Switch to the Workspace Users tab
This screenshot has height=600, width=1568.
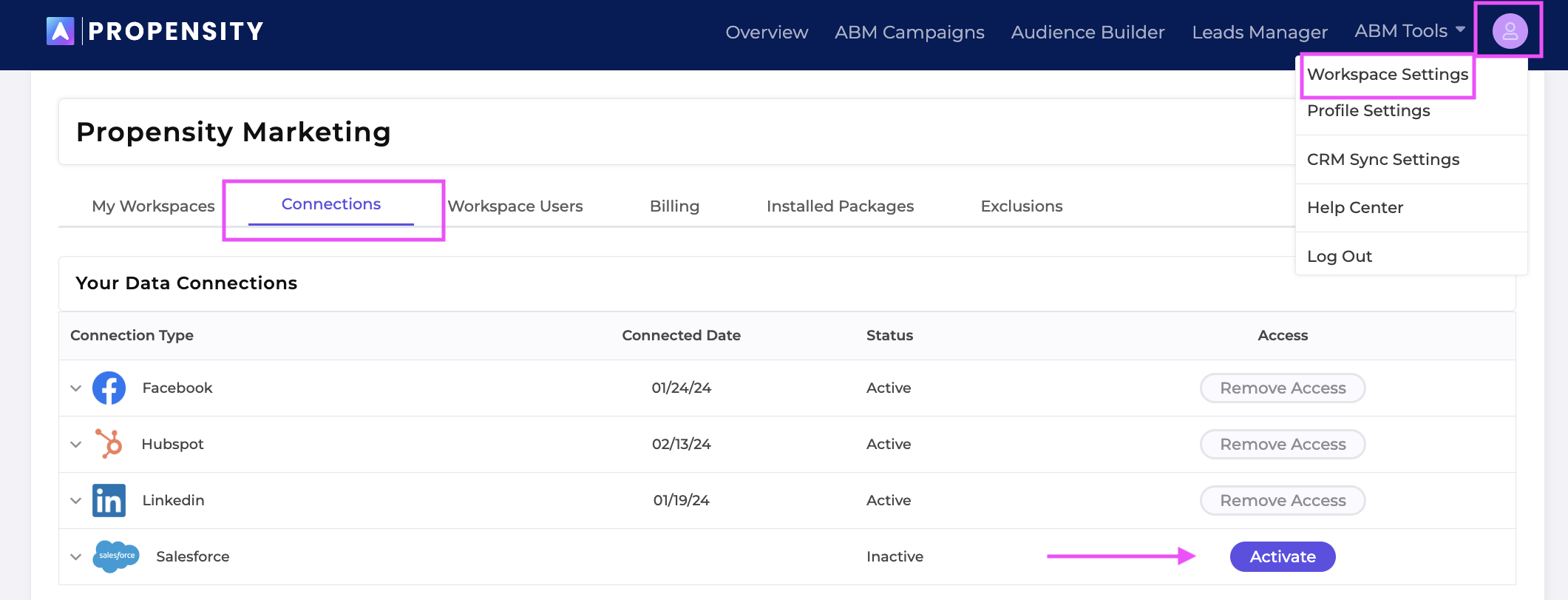[515, 206]
